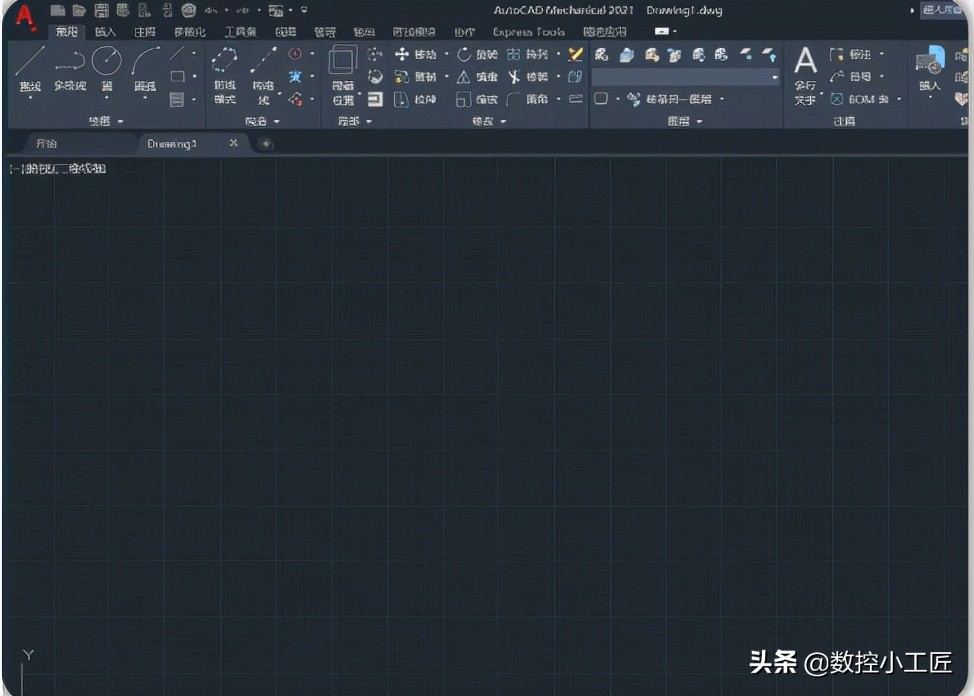
Task: Select the Circle drawing tool
Action: coord(107,68)
